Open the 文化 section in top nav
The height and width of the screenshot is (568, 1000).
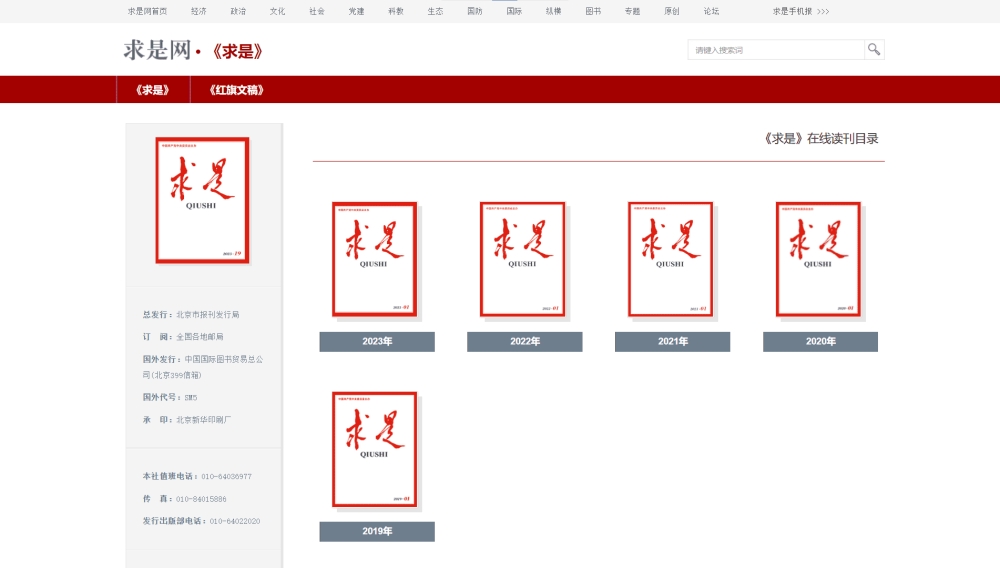[277, 11]
